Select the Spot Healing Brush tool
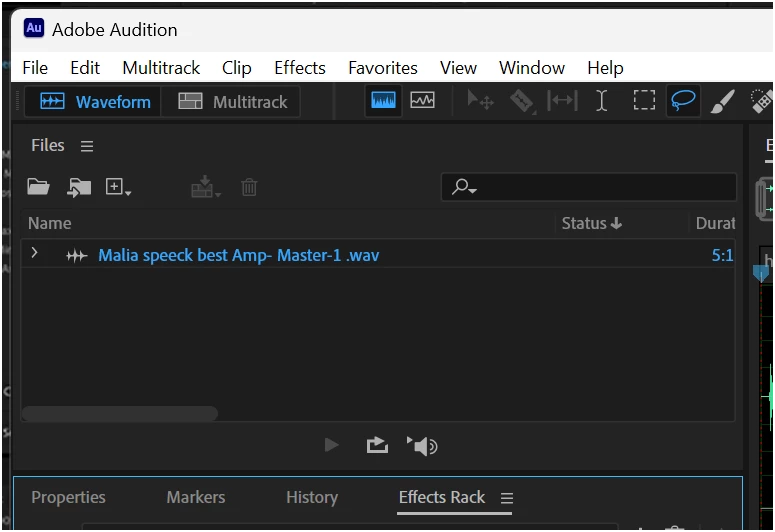The image size is (775, 532). (x=761, y=101)
